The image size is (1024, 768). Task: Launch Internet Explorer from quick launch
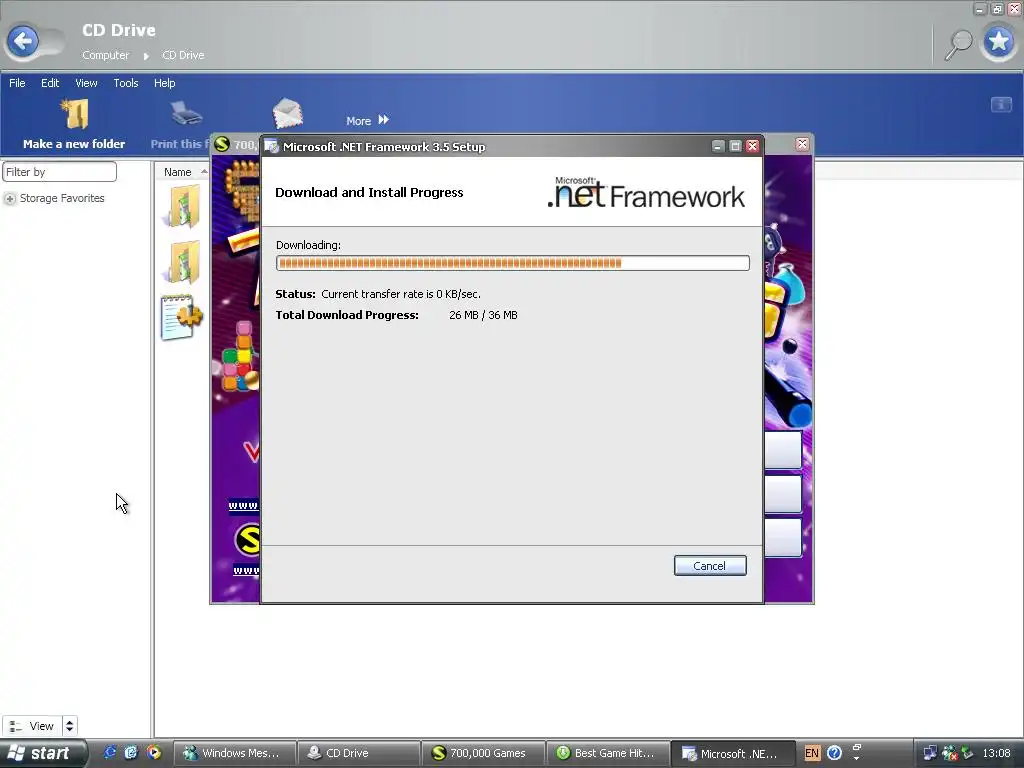click(x=110, y=753)
